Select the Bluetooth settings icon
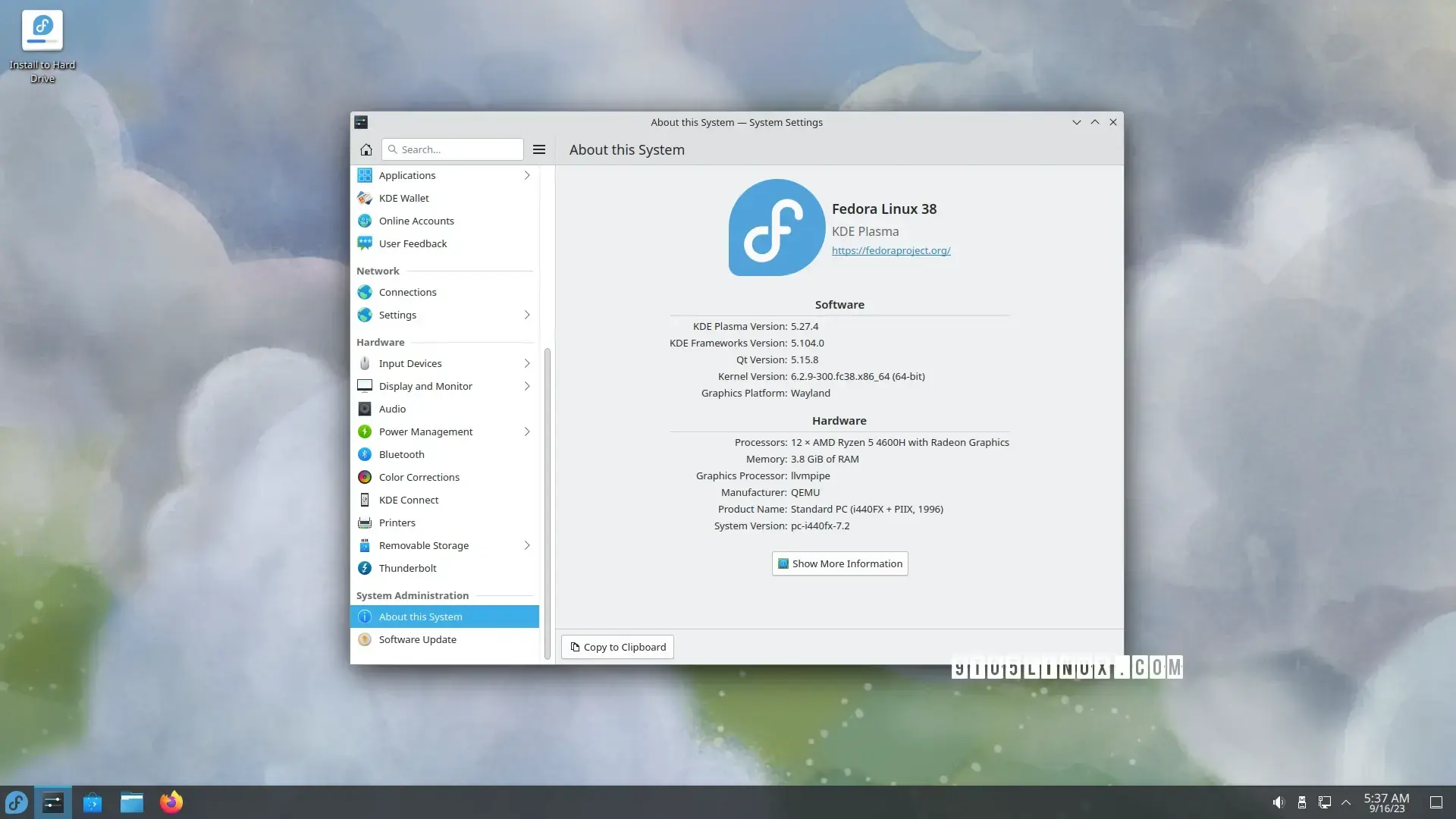1456x819 pixels. tap(364, 454)
